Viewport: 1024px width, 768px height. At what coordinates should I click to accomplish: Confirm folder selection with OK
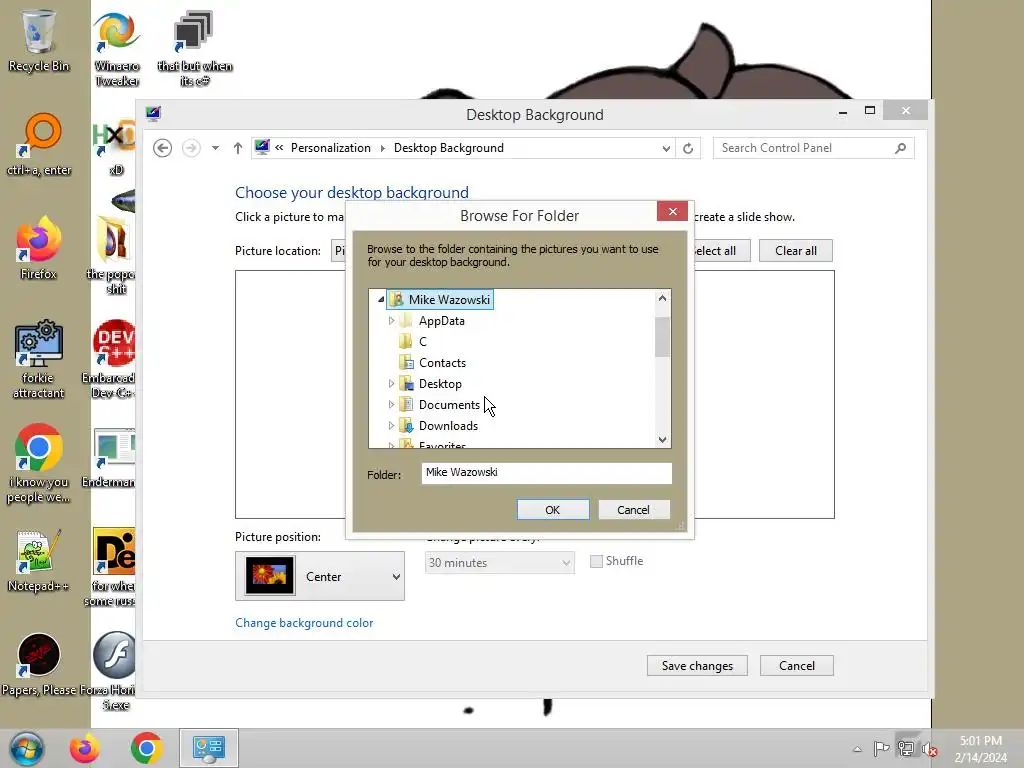(552, 509)
